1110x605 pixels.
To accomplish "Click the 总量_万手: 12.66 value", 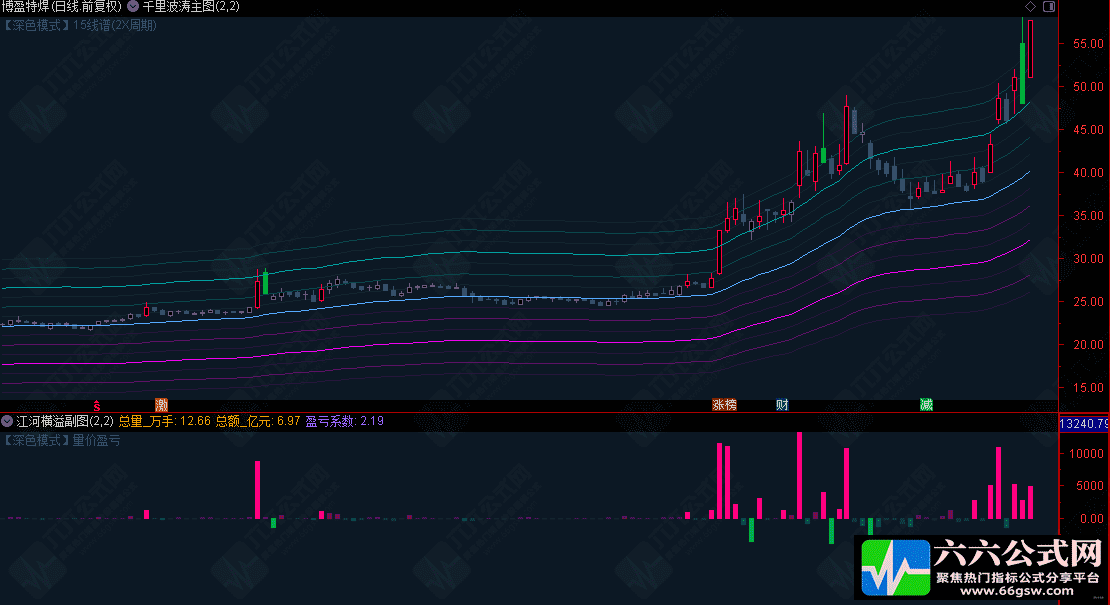I will point(164,421).
